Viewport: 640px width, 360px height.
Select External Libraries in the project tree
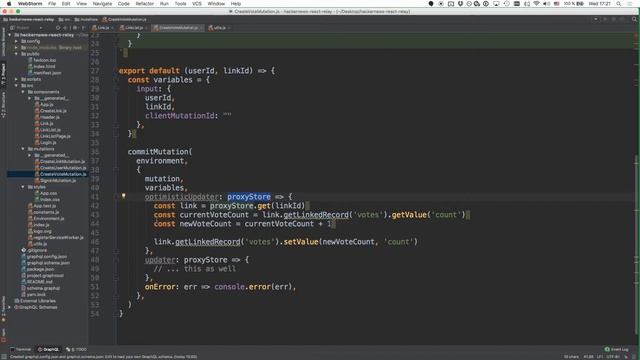[38, 301]
